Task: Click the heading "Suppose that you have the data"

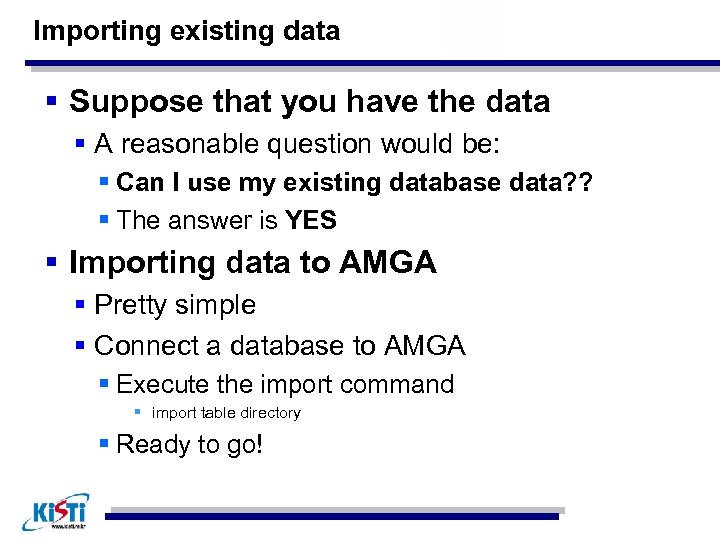Action: 310,102
